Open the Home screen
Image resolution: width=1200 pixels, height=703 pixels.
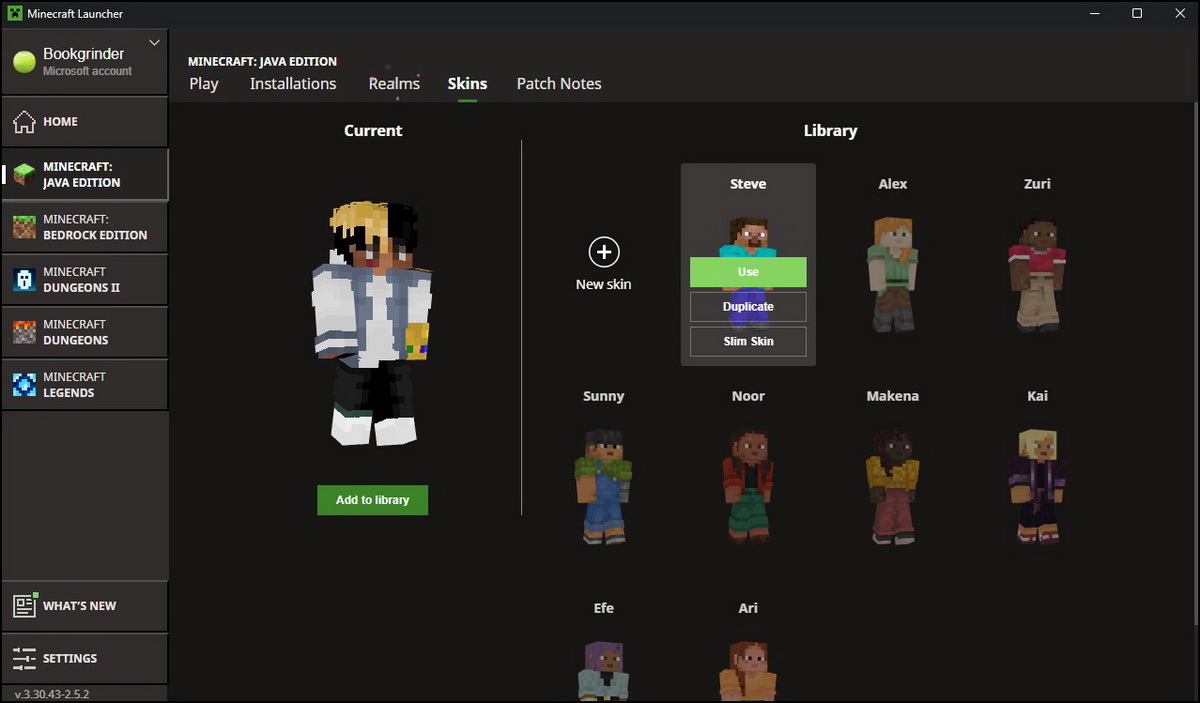[60, 121]
